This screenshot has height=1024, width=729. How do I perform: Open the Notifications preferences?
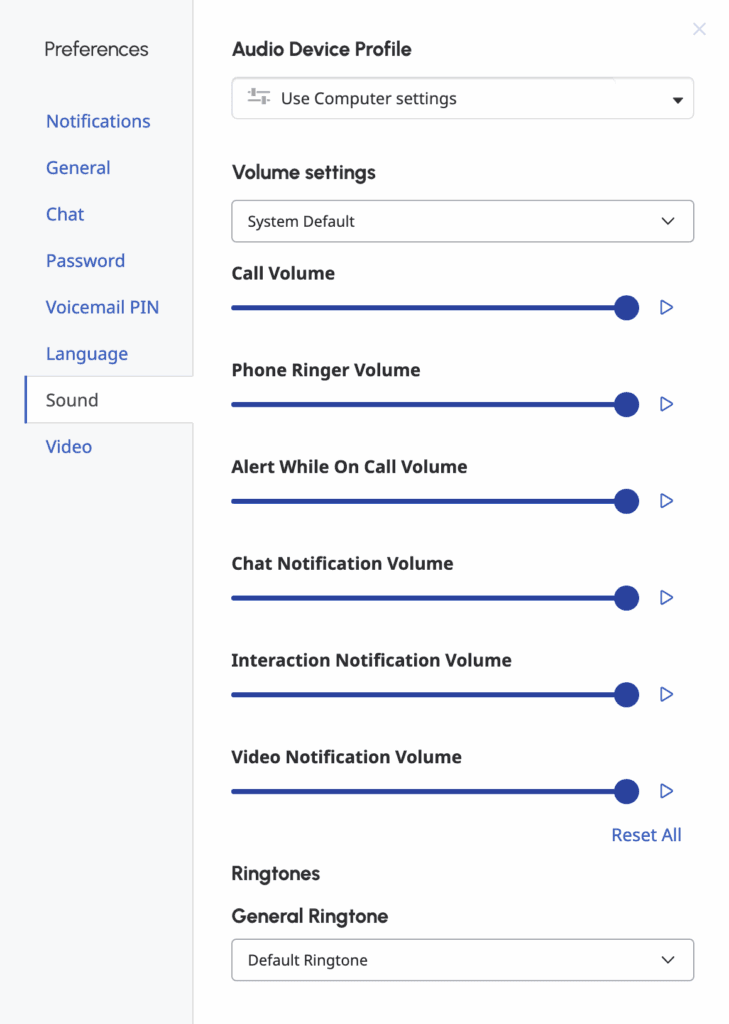(x=98, y=121)
